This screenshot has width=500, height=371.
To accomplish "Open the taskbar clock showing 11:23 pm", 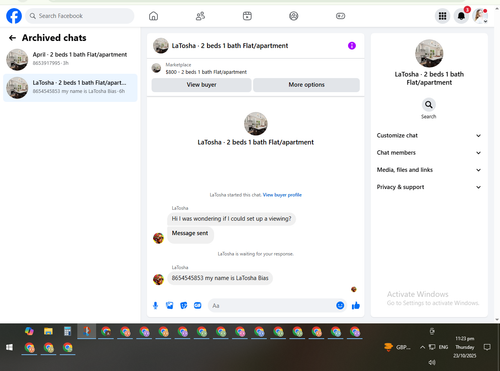I will 465,347.
